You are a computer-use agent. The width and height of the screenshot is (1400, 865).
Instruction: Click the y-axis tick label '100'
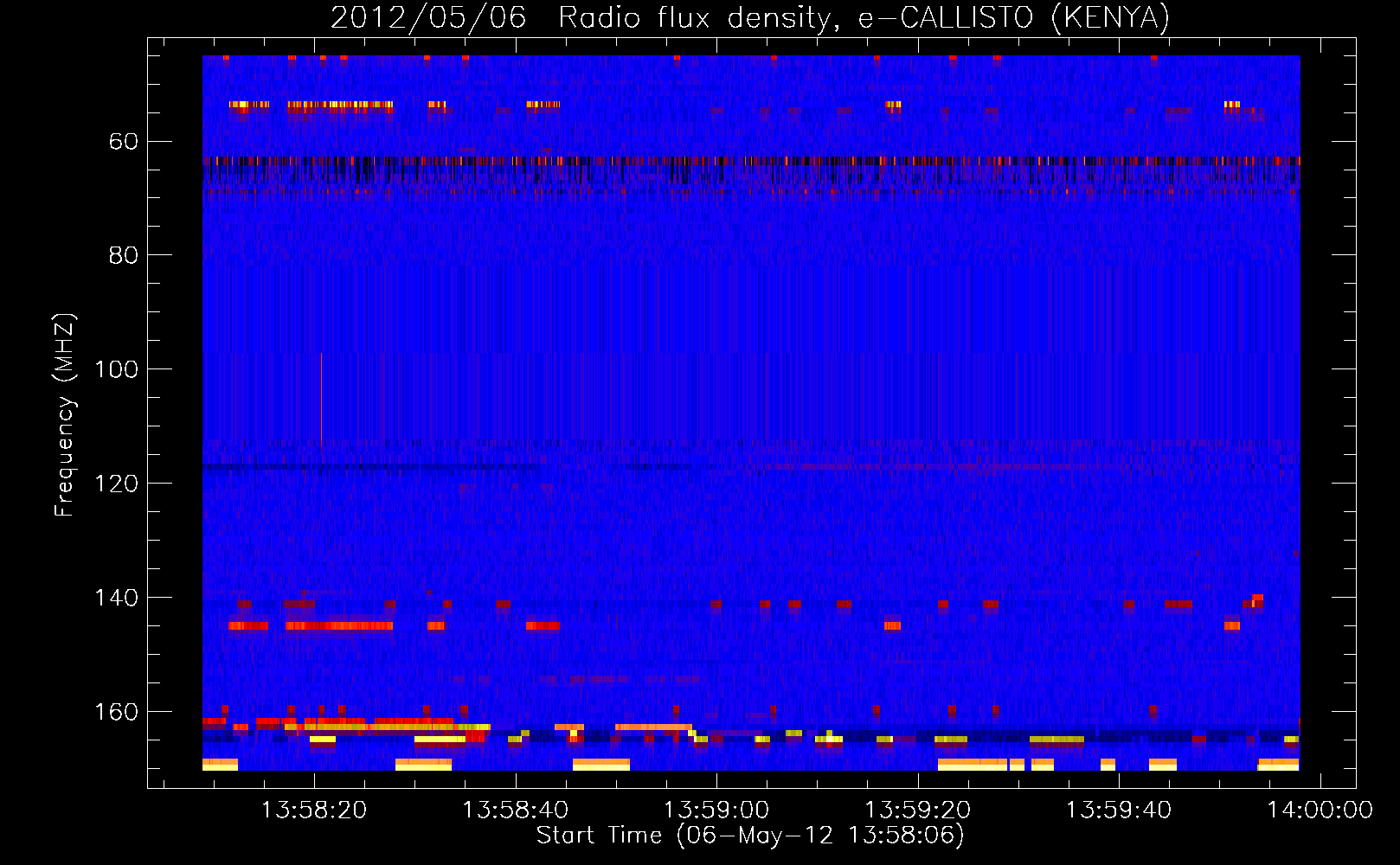[116, 369]
